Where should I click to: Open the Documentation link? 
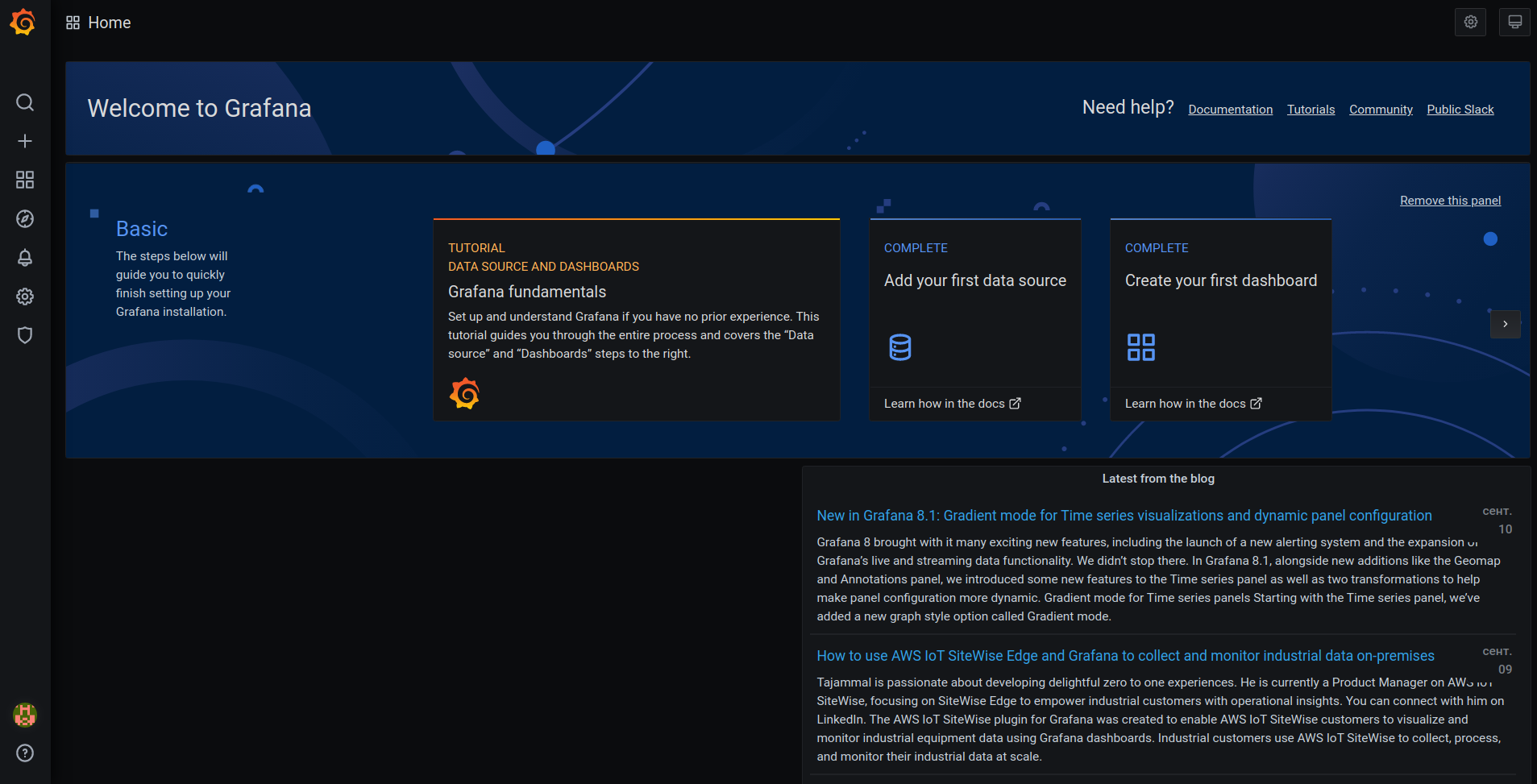click(1230, 110)
